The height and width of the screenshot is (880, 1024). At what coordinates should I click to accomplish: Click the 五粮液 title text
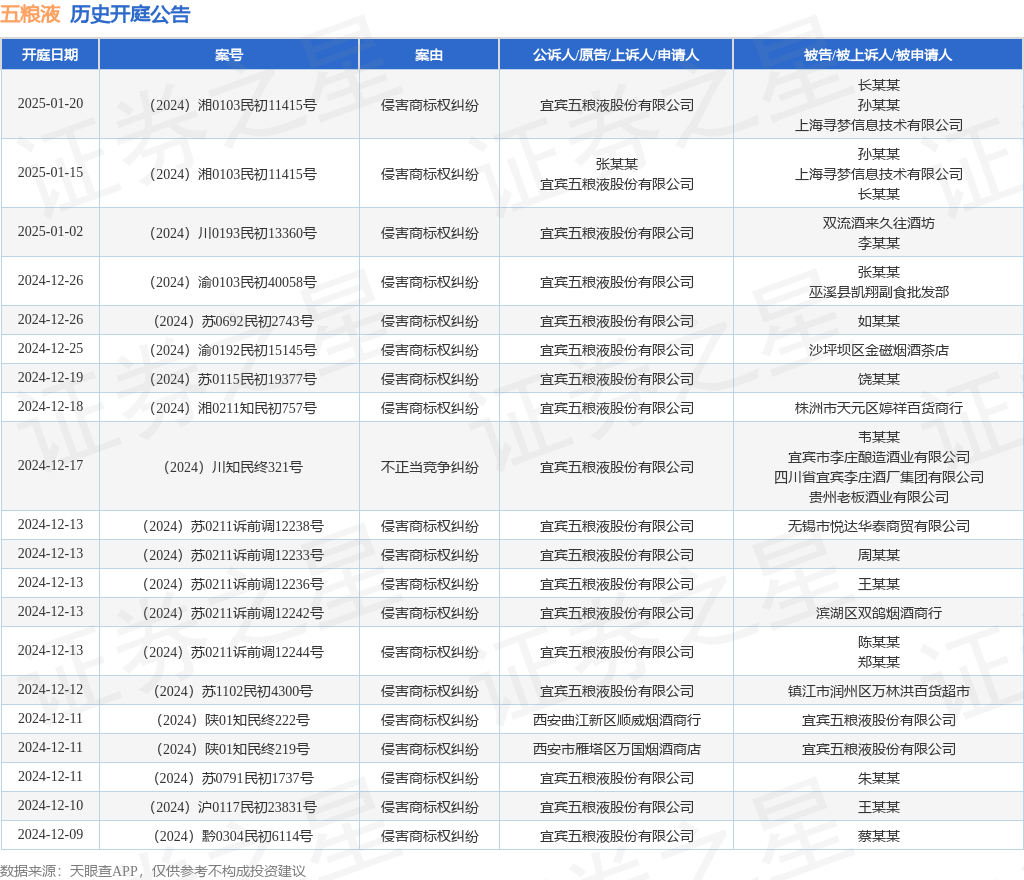click(x=30, y=14)
